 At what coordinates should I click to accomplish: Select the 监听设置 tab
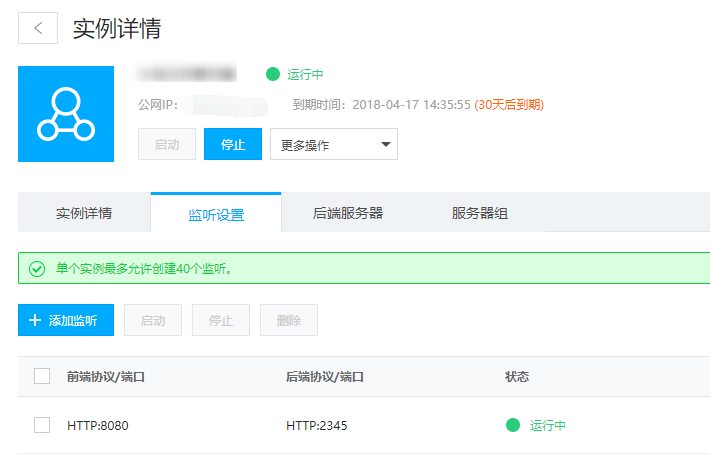216,214
